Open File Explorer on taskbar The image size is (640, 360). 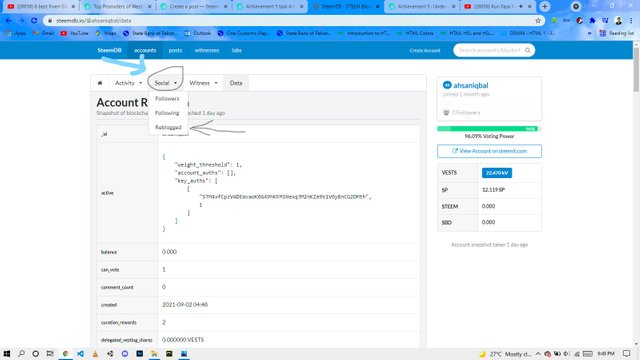(154, 353)
